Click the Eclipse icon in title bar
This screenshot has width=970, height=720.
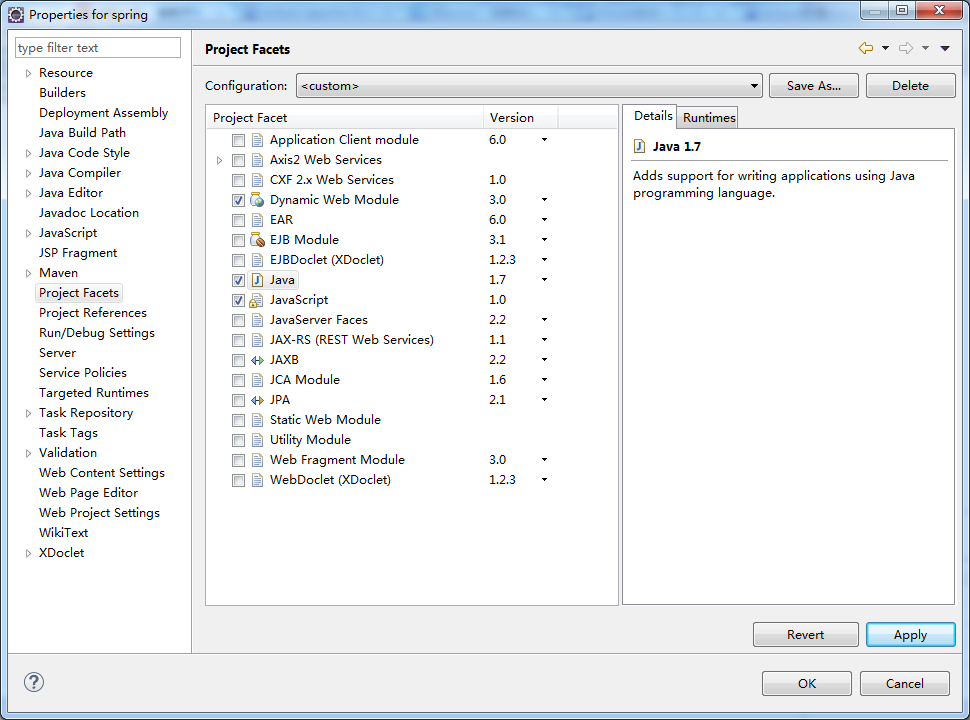15,14
